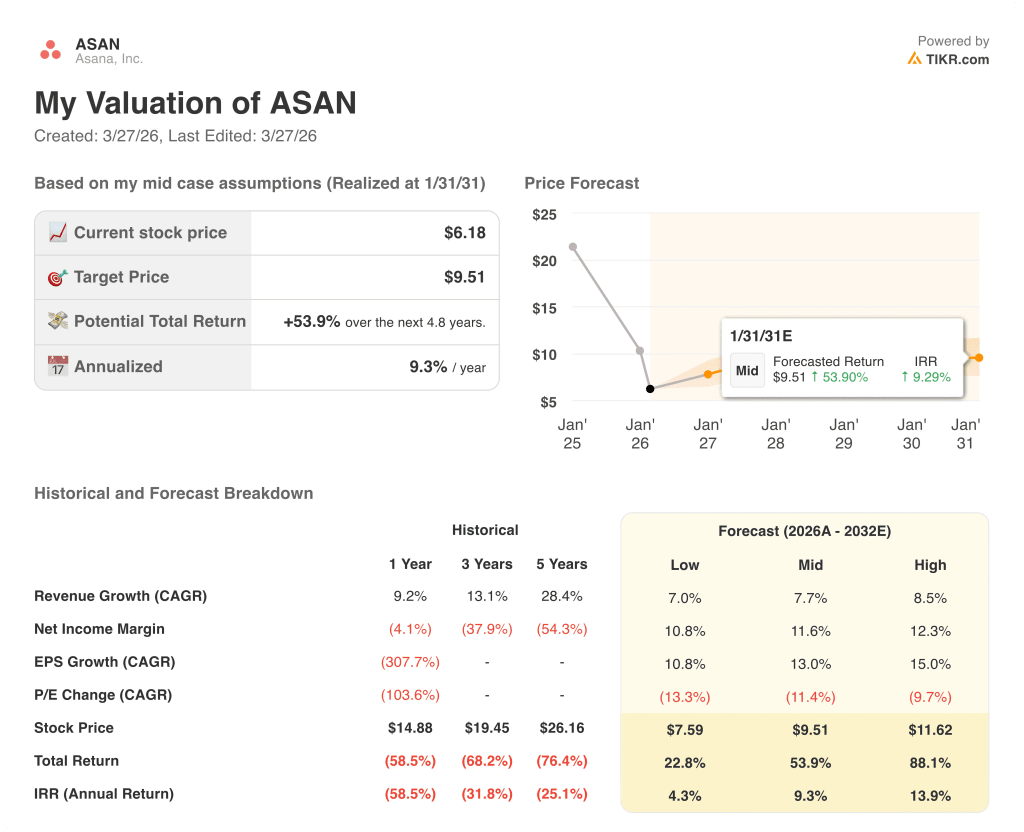Select the Low column header in Forecast table
The width and height of the screenshot is (1024, 832).
point(684,565)
